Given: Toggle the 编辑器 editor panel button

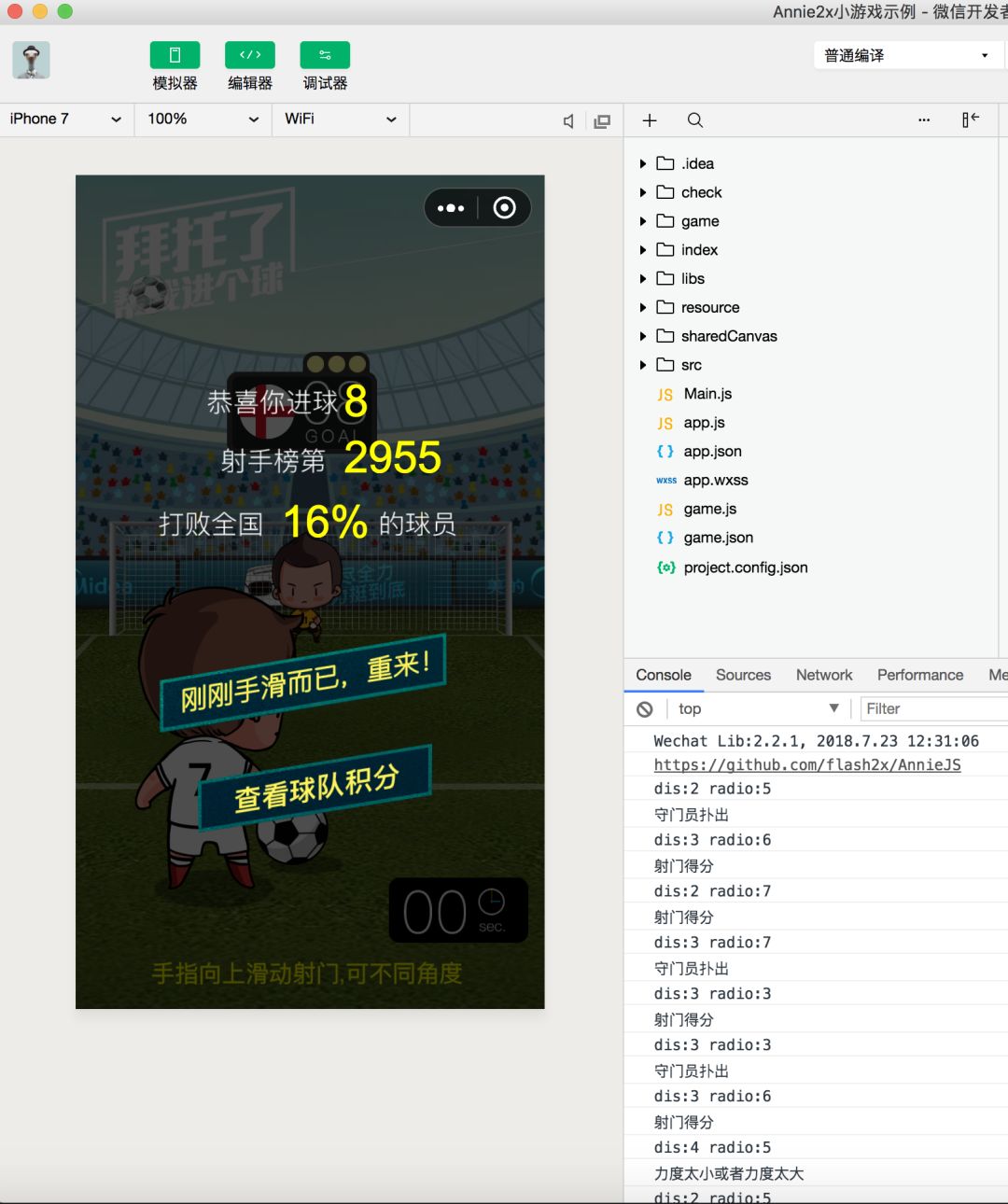Looking at the screenshot, I should pos(250,55).
